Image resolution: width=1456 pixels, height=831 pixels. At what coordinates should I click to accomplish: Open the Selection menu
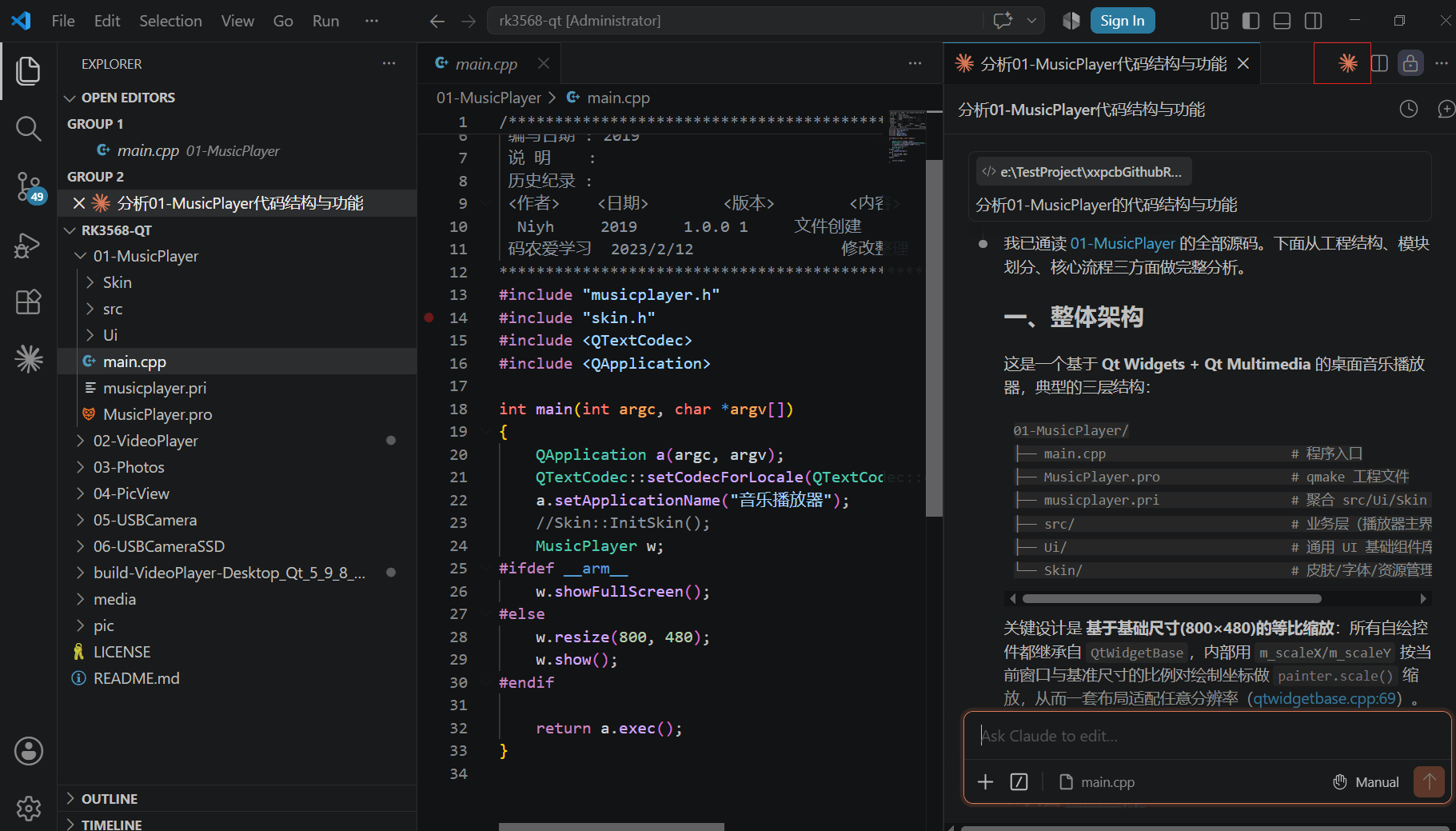pyautogui.click(x=170, y=21)
